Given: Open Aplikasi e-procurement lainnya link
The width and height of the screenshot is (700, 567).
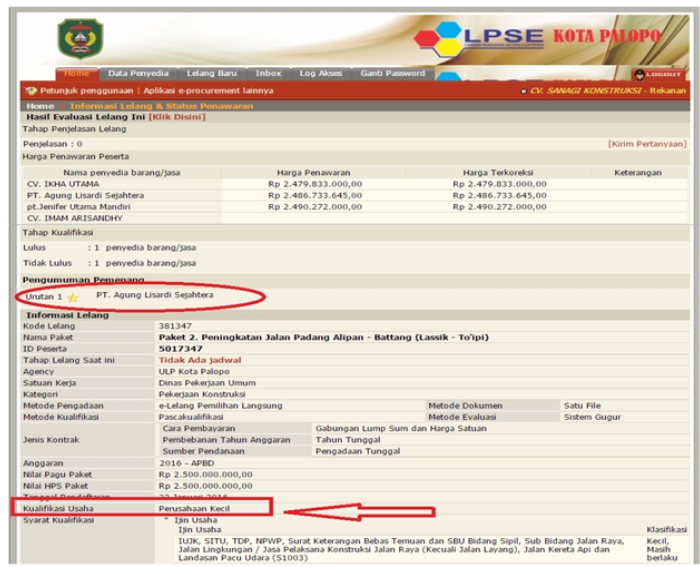Looking at the screenshot, I should (x=208, y=91).
